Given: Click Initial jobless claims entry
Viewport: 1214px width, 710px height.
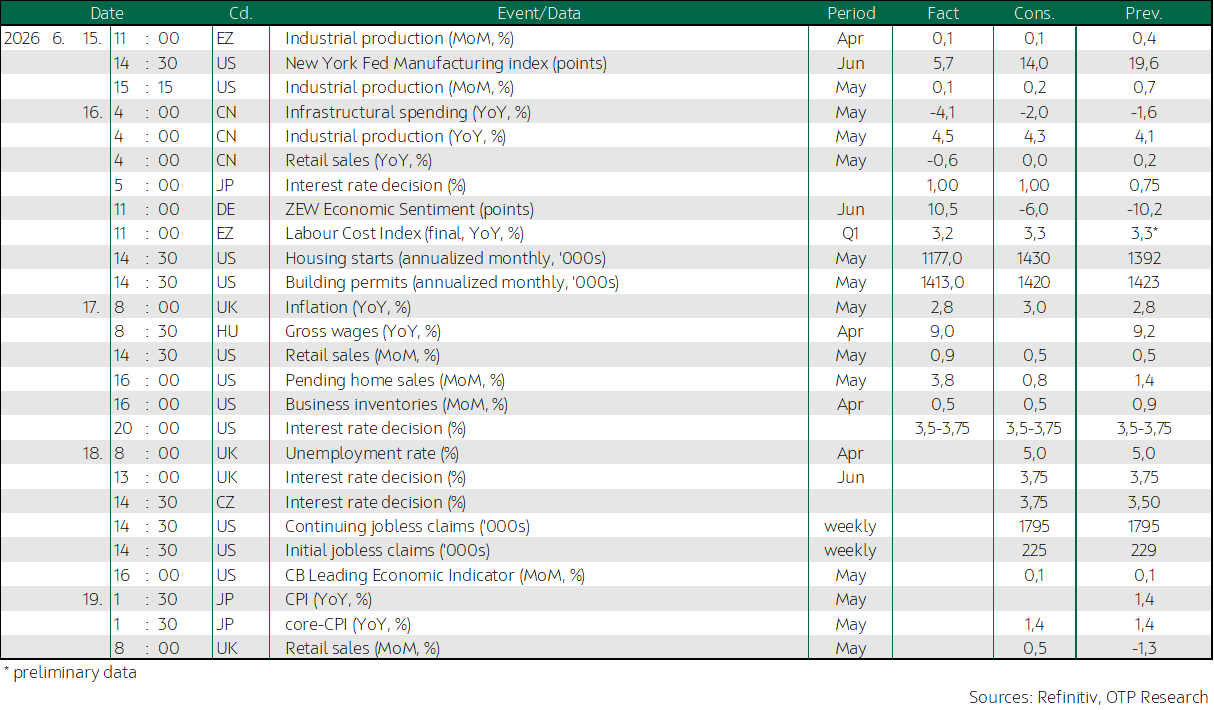Looking at the screenshot, I should click(387, 550).
